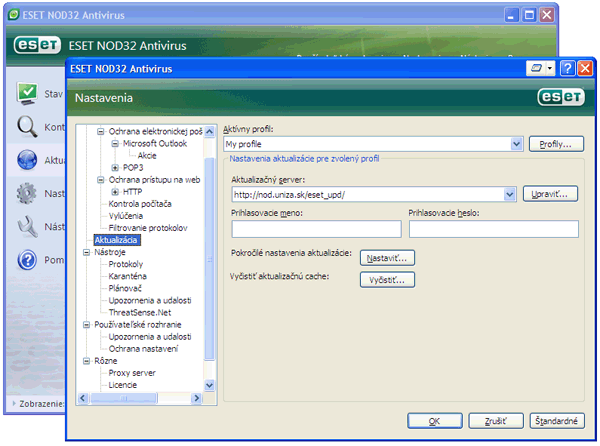
Task: Select Upozornenia a udalosti under Nástroje
Action: click(150, 300)
